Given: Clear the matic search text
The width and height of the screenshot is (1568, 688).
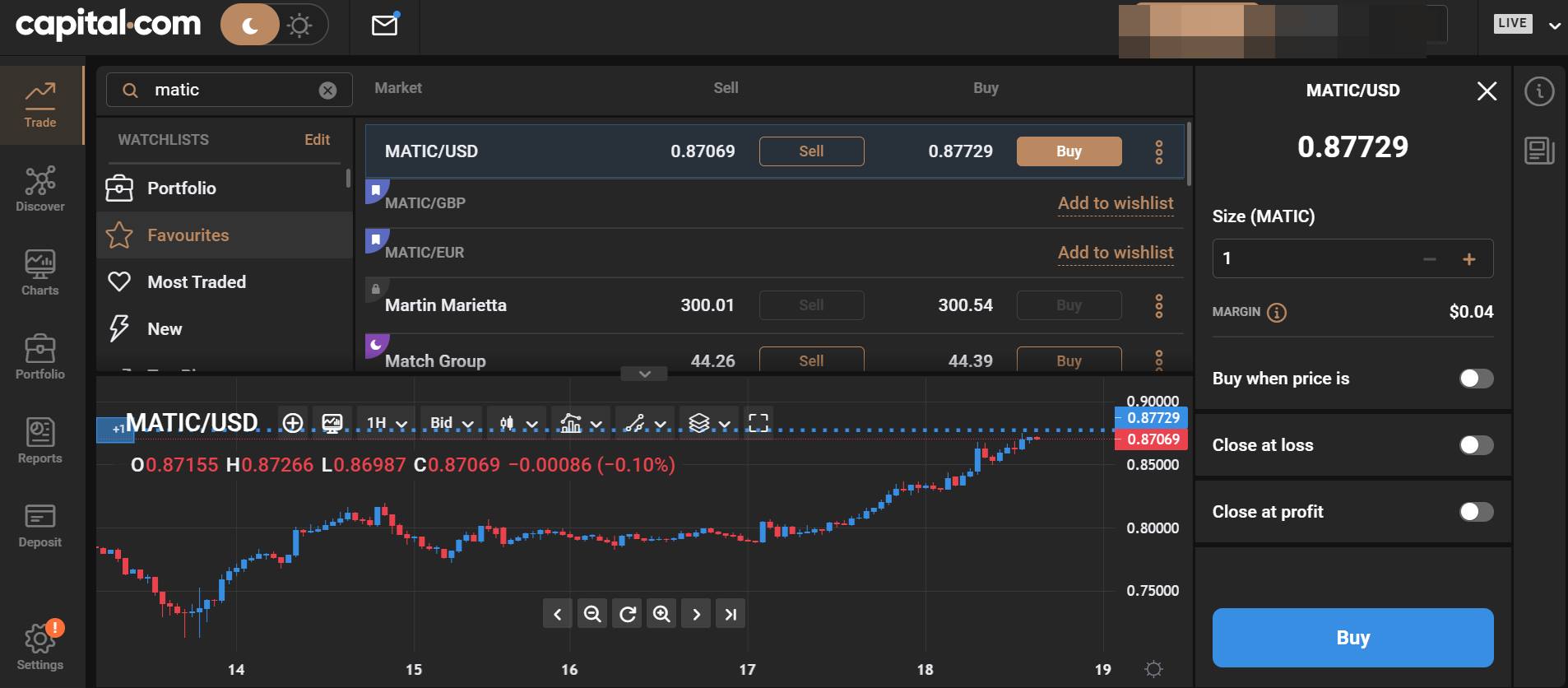Looking at the screenshot, I should 327,91.
